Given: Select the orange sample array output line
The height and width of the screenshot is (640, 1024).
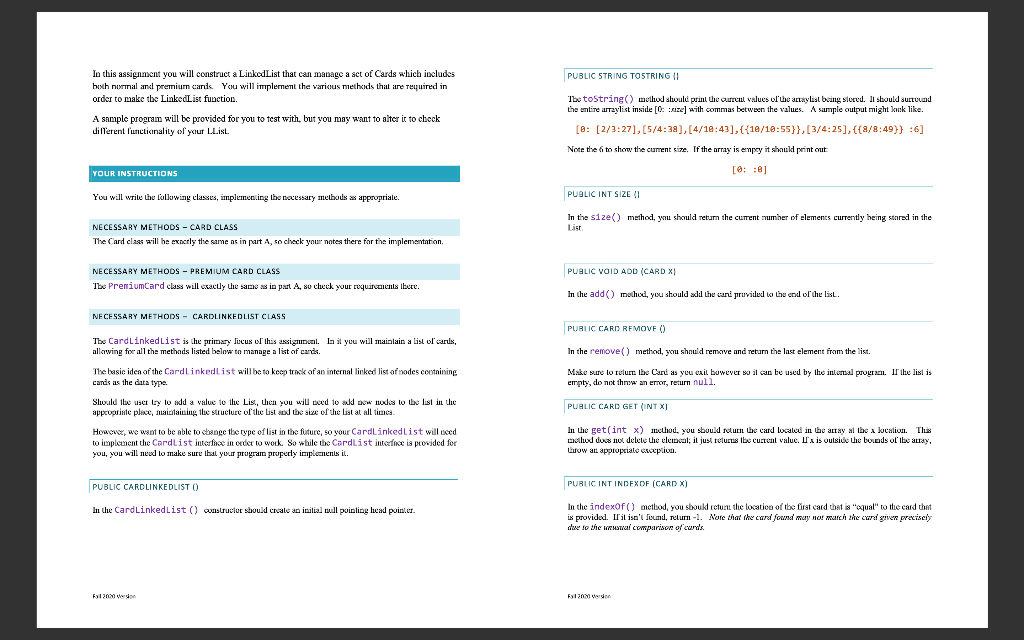Looking at the screenshot, I should click(x=750, y=128).
